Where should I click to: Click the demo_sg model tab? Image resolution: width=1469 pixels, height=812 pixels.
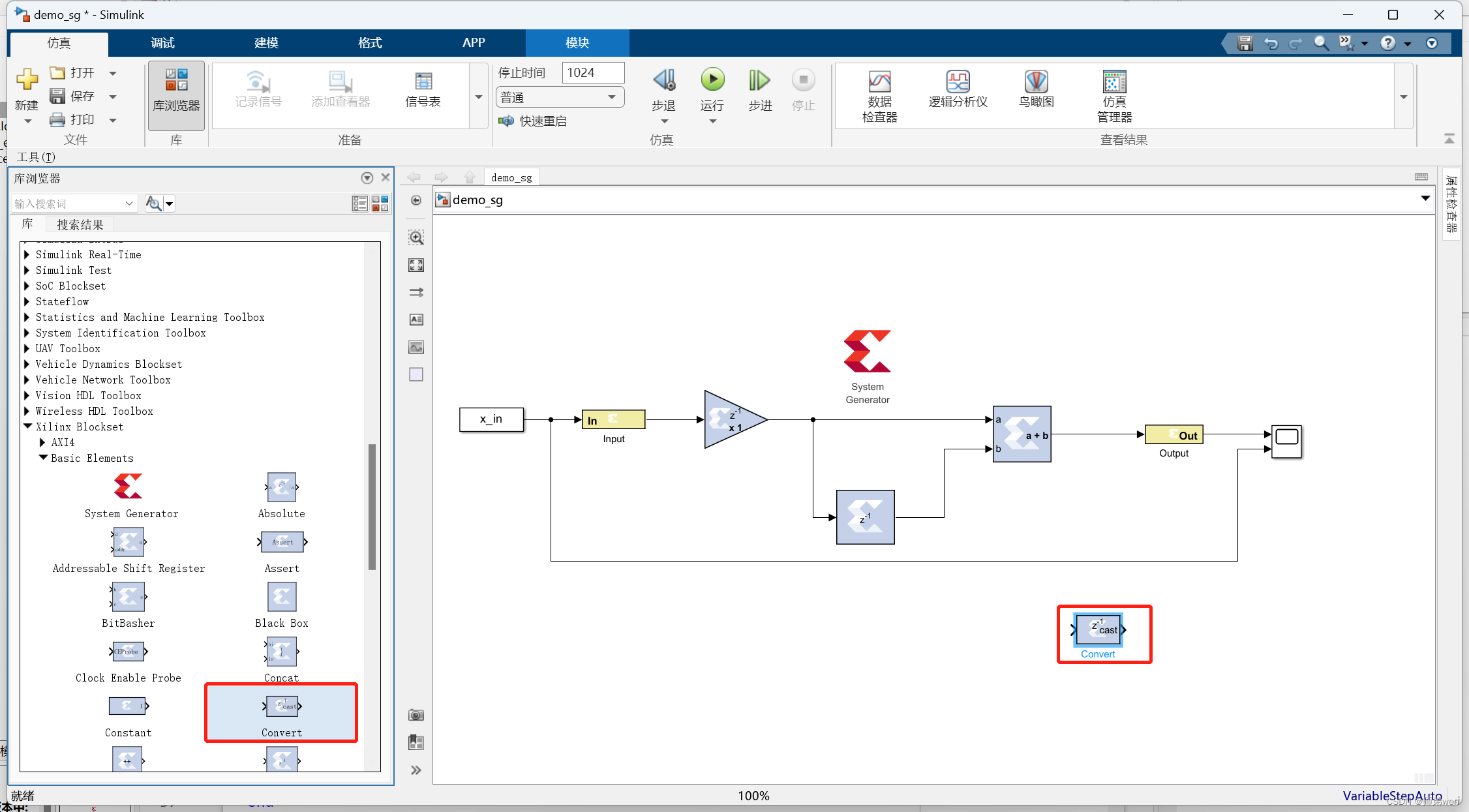tap(512, 177)
